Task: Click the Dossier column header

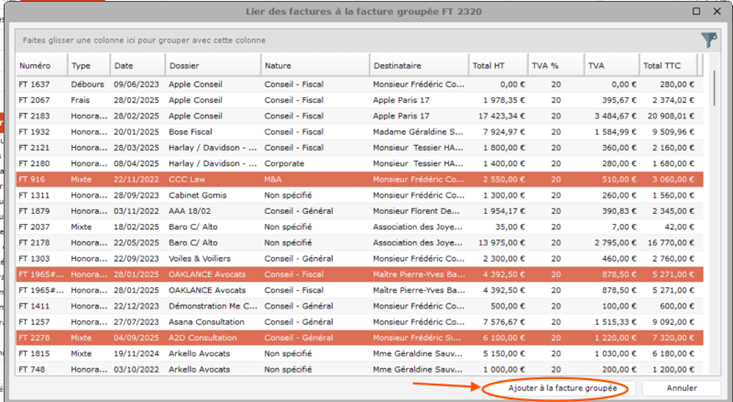Action: pos(212,64)
